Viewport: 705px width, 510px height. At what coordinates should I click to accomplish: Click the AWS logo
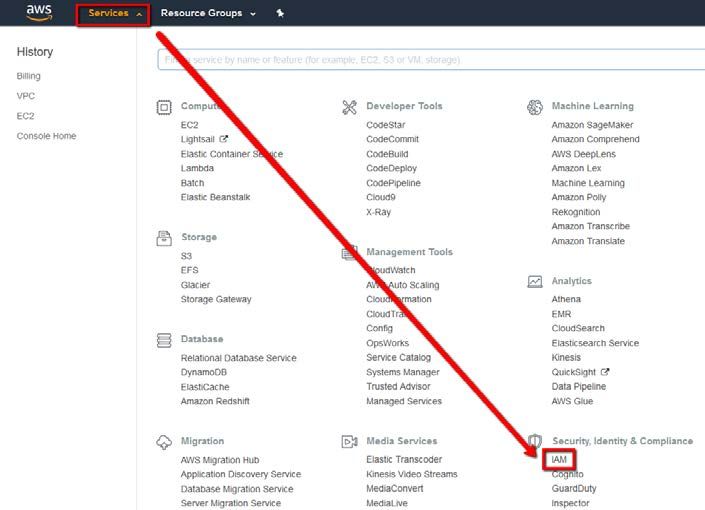coord(39,13)
